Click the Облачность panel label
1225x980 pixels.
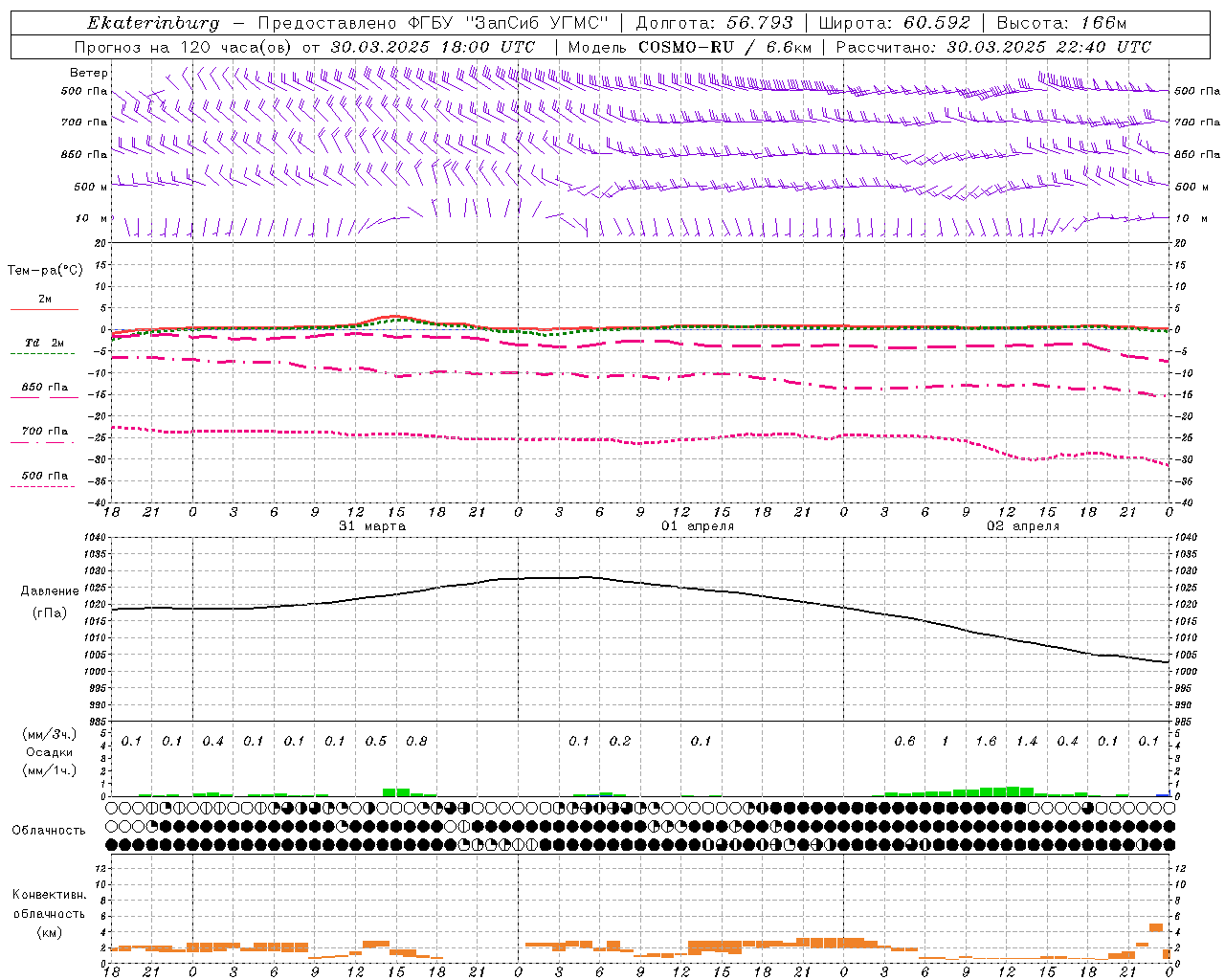(x=49, y=831)
